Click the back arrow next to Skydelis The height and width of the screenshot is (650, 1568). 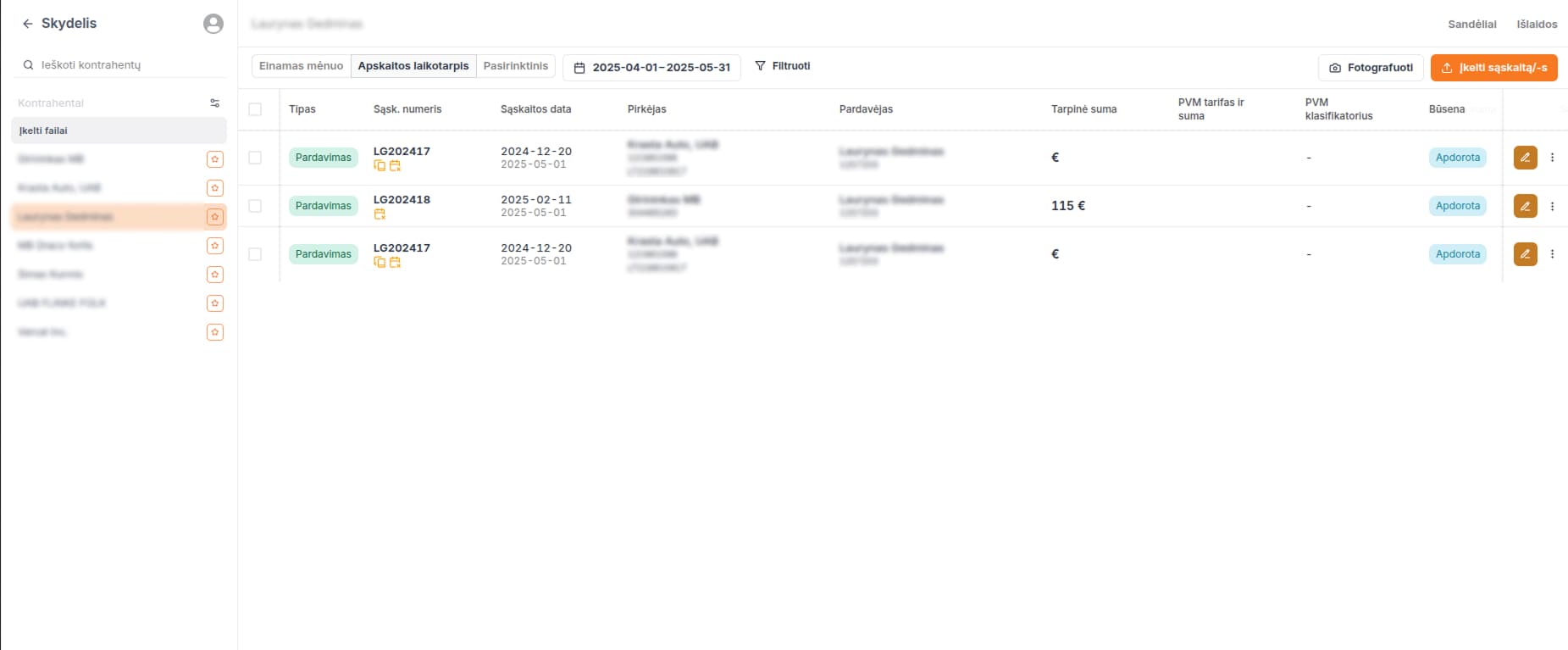coord(27,24)
